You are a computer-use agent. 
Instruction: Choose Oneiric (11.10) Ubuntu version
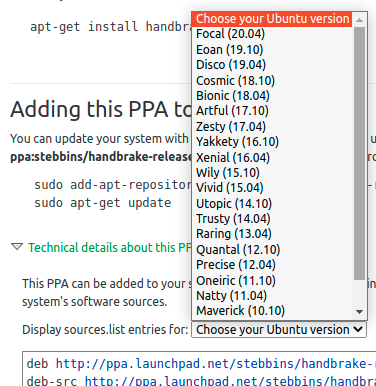pos(272,280)
